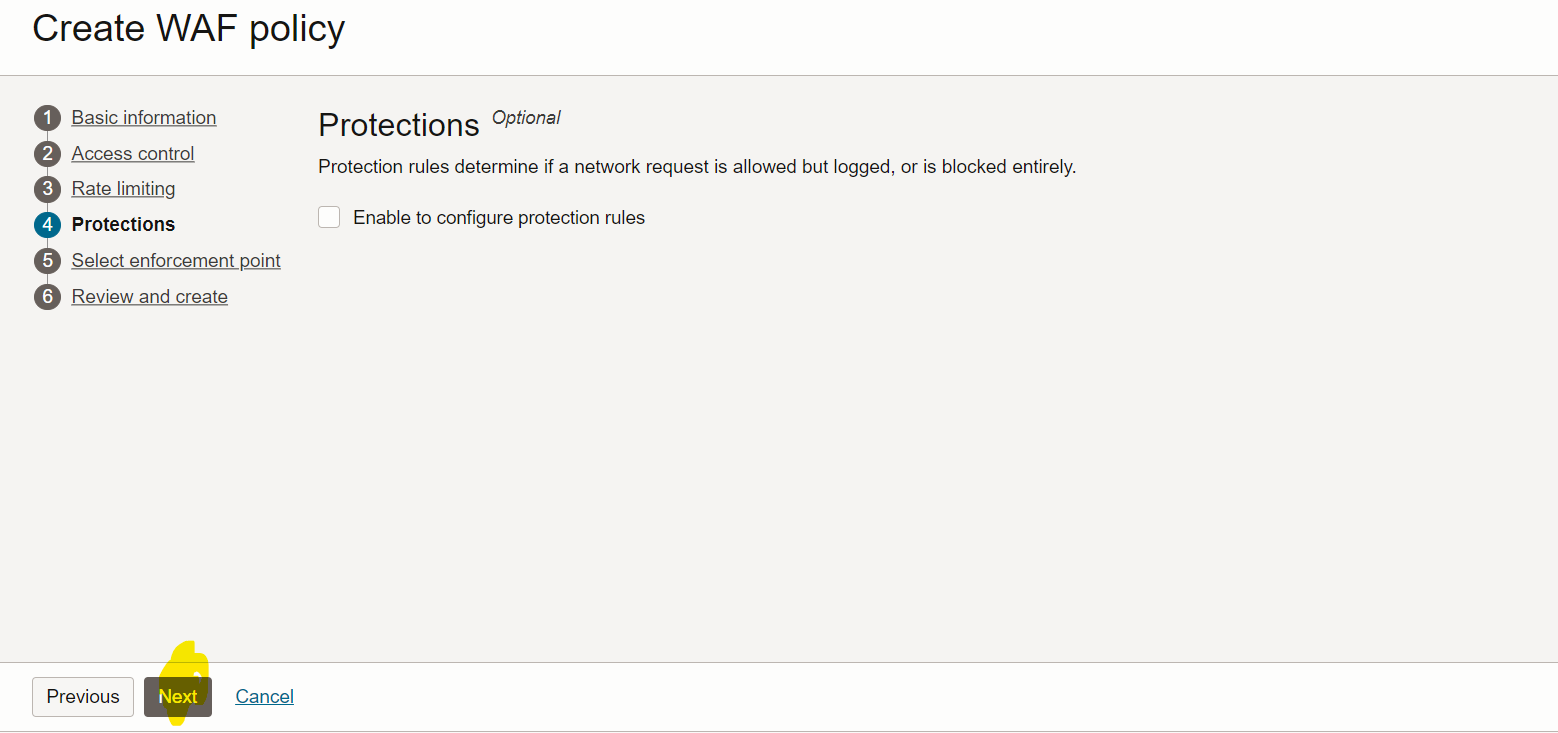Go to the Basic information step

pos(143,117)
